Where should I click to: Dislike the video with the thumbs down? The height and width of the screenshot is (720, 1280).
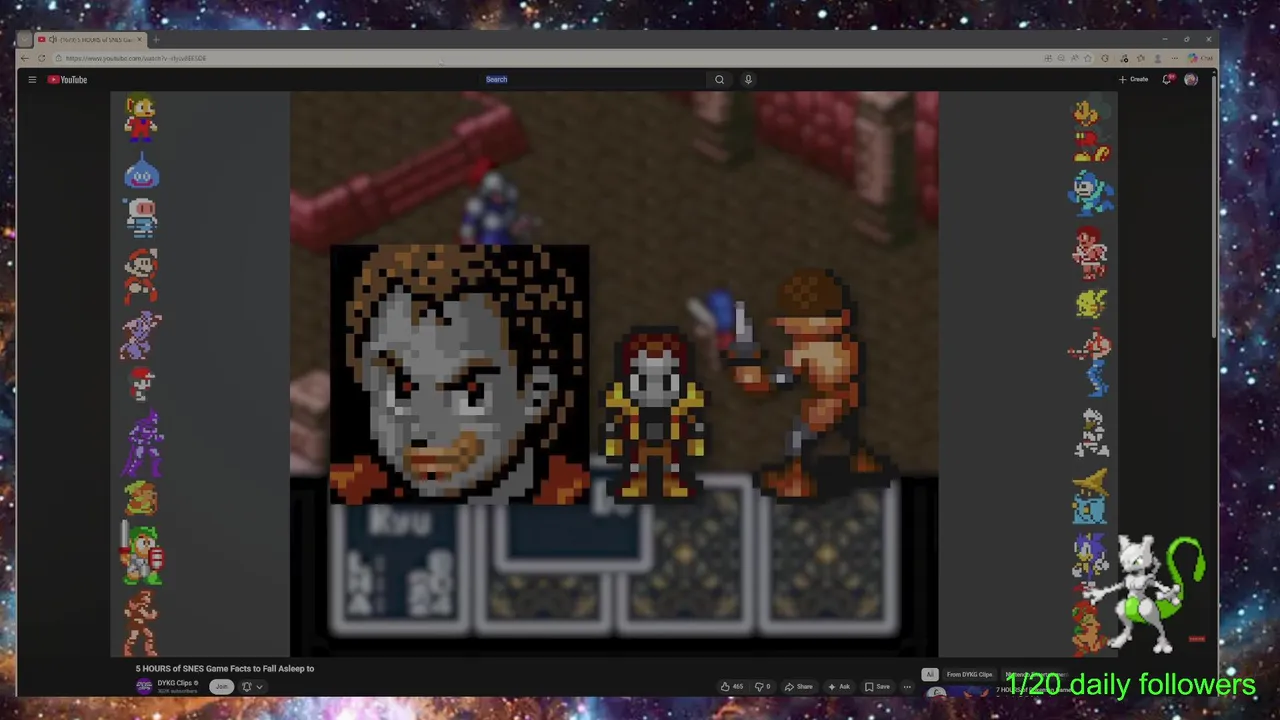[762, 687]
